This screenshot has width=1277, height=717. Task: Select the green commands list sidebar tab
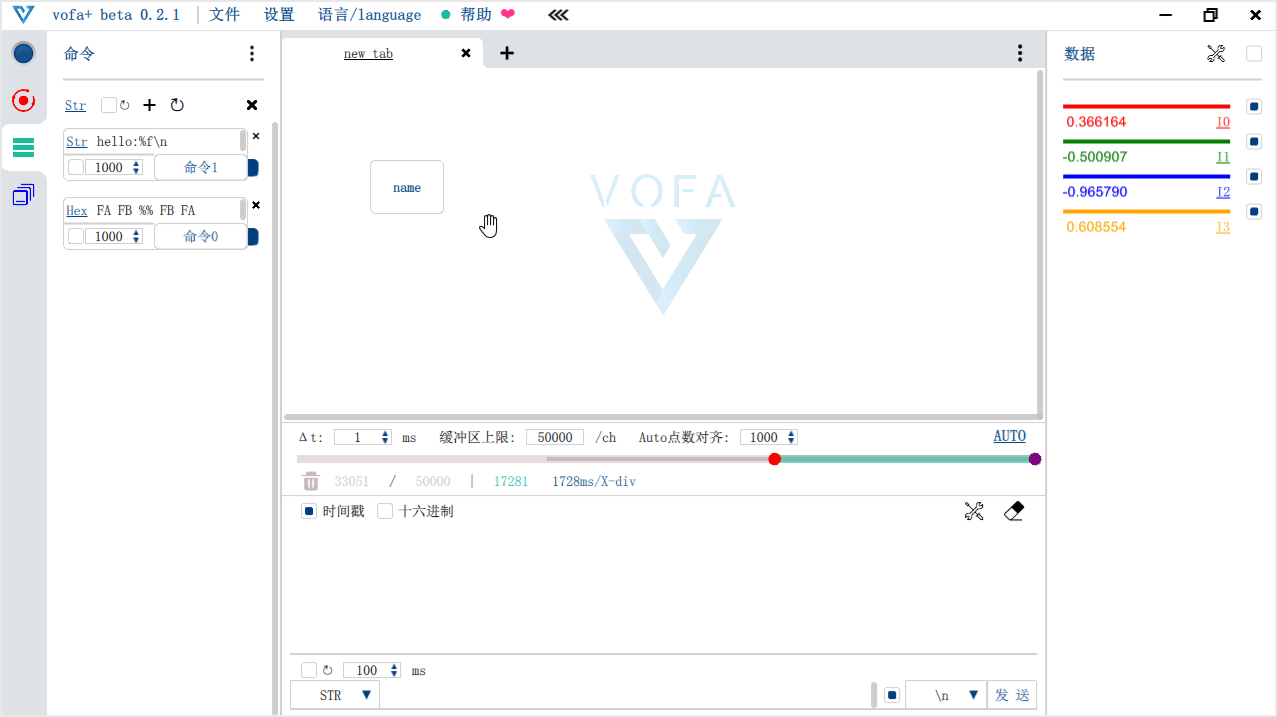(x=23, y=148)
